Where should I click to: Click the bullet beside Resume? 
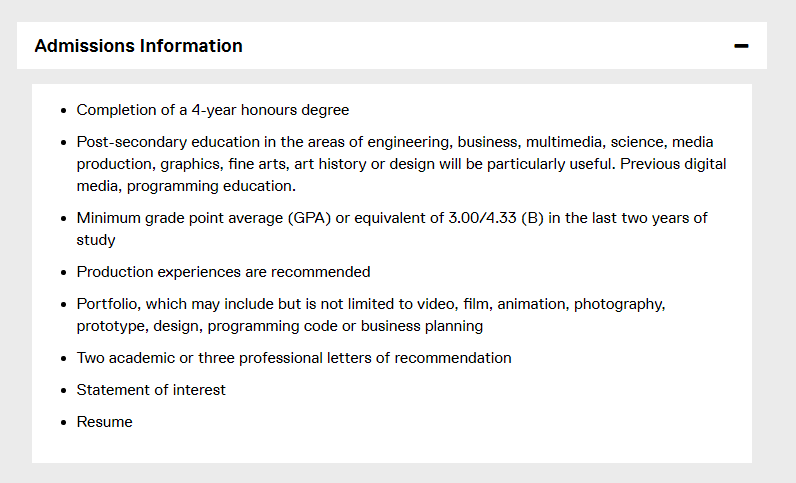tap(63, 422)
